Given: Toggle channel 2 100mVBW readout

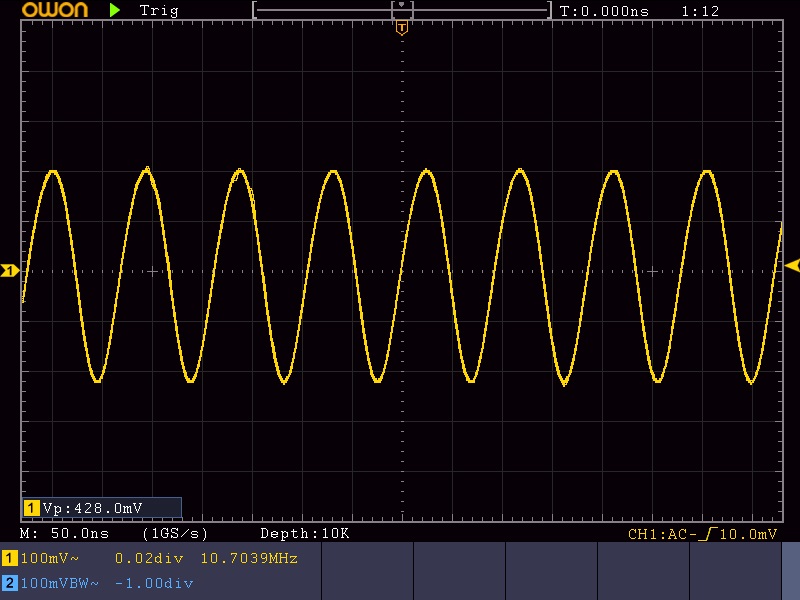Looking at the screenshot, I should (55, 583).
